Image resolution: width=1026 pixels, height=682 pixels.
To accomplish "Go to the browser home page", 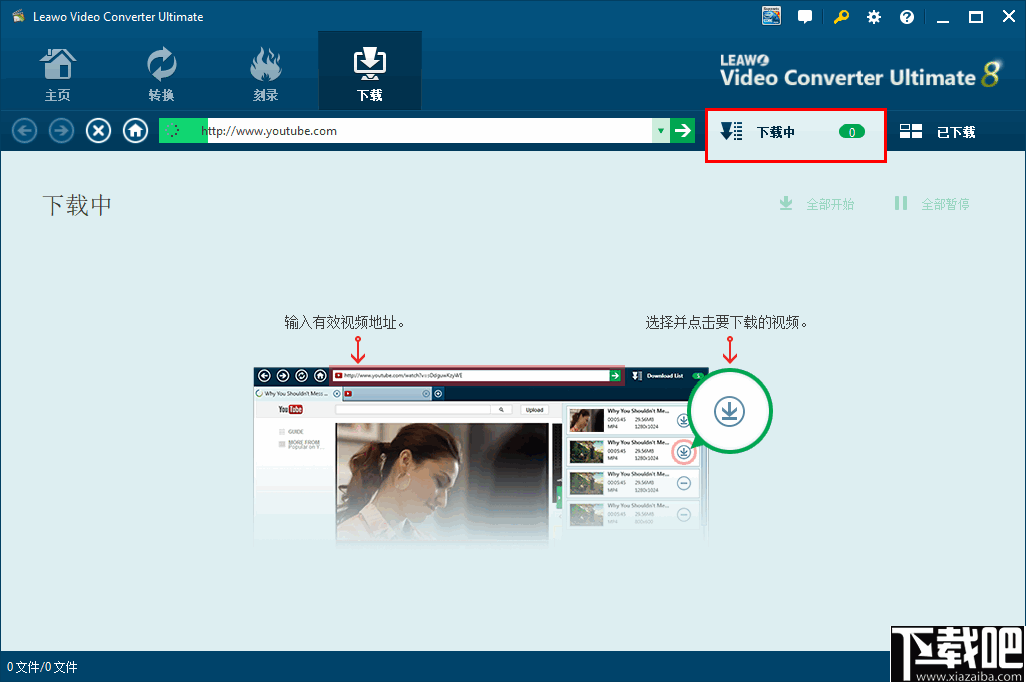I will point(135,131).
